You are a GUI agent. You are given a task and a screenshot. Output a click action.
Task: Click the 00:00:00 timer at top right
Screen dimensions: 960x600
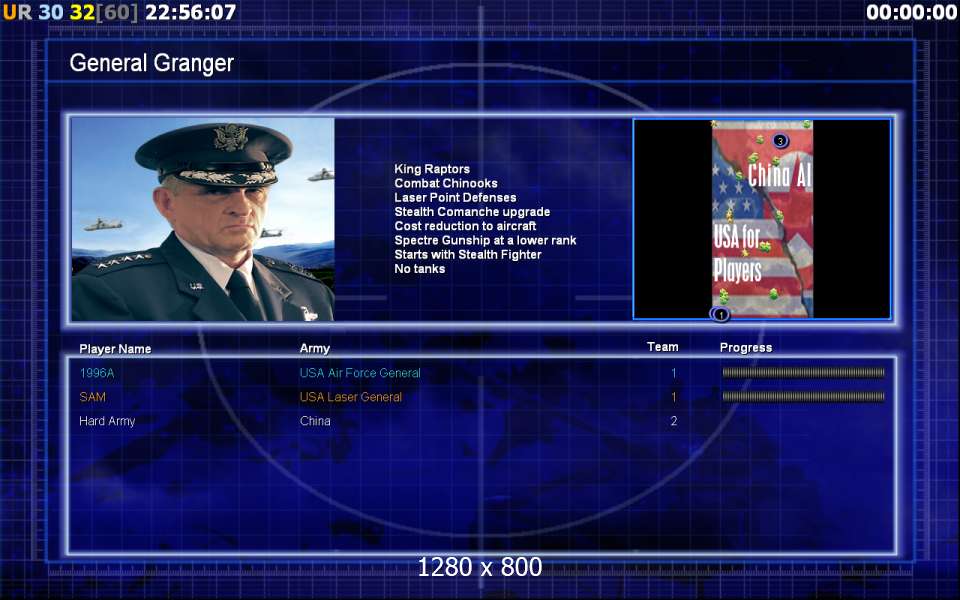912,12
